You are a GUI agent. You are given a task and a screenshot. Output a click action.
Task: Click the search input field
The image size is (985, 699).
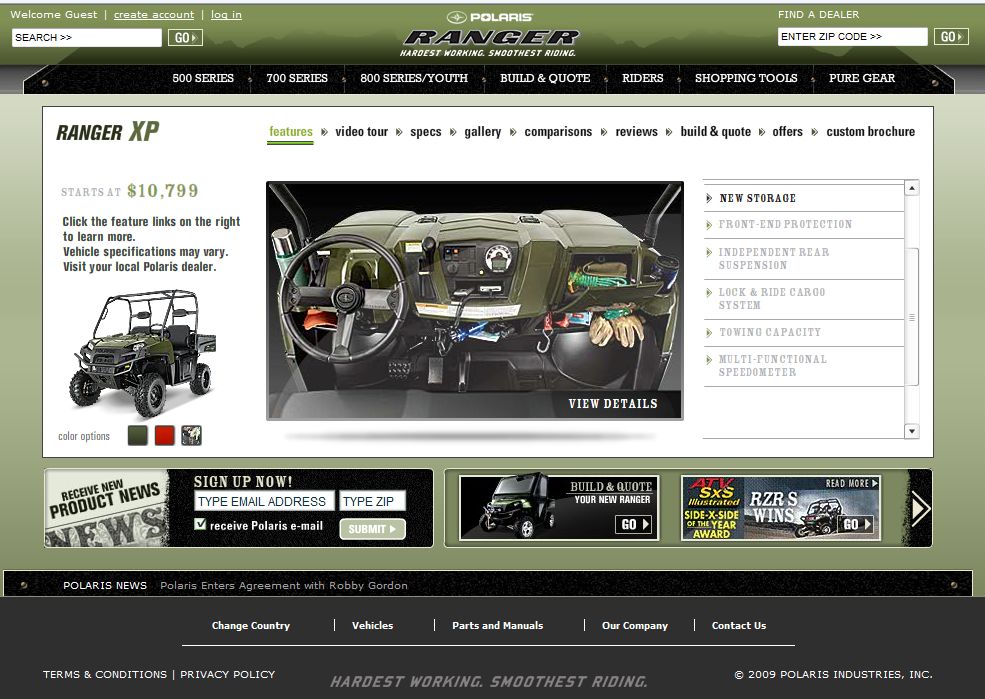(x=87, y=38)
